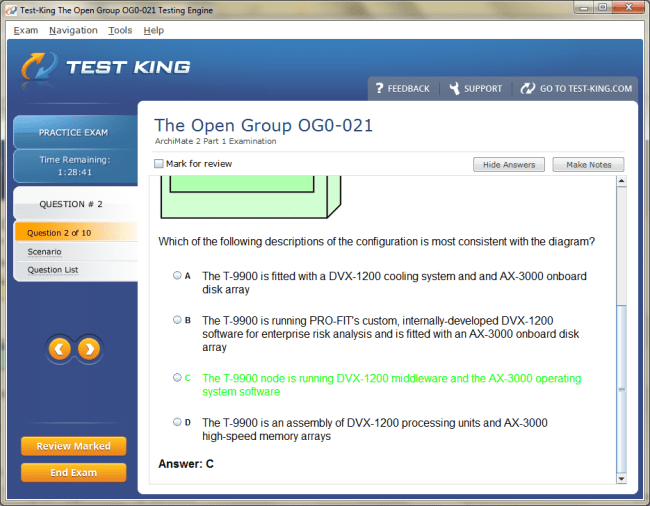Click the 'QUESTION # 2' header

click(71, 204)
